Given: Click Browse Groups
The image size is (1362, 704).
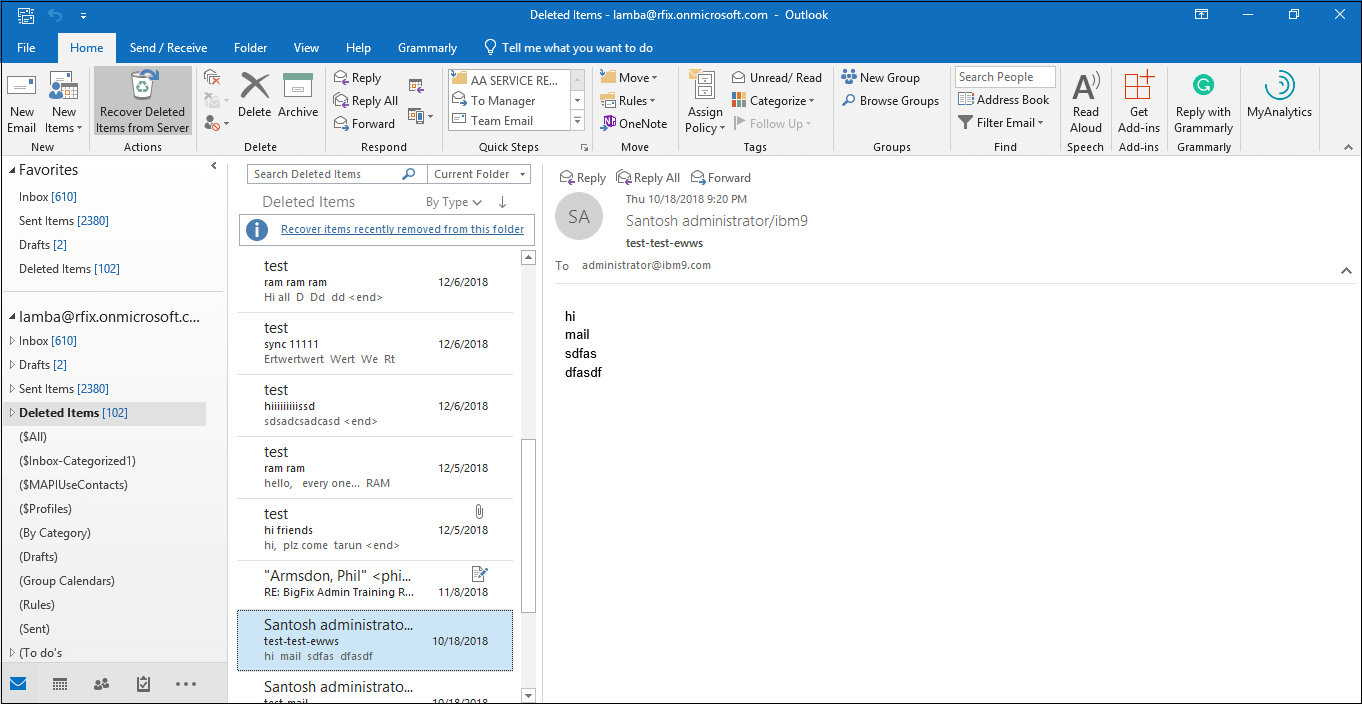Looking at the screenshot, I should click(x=890, y=101).
